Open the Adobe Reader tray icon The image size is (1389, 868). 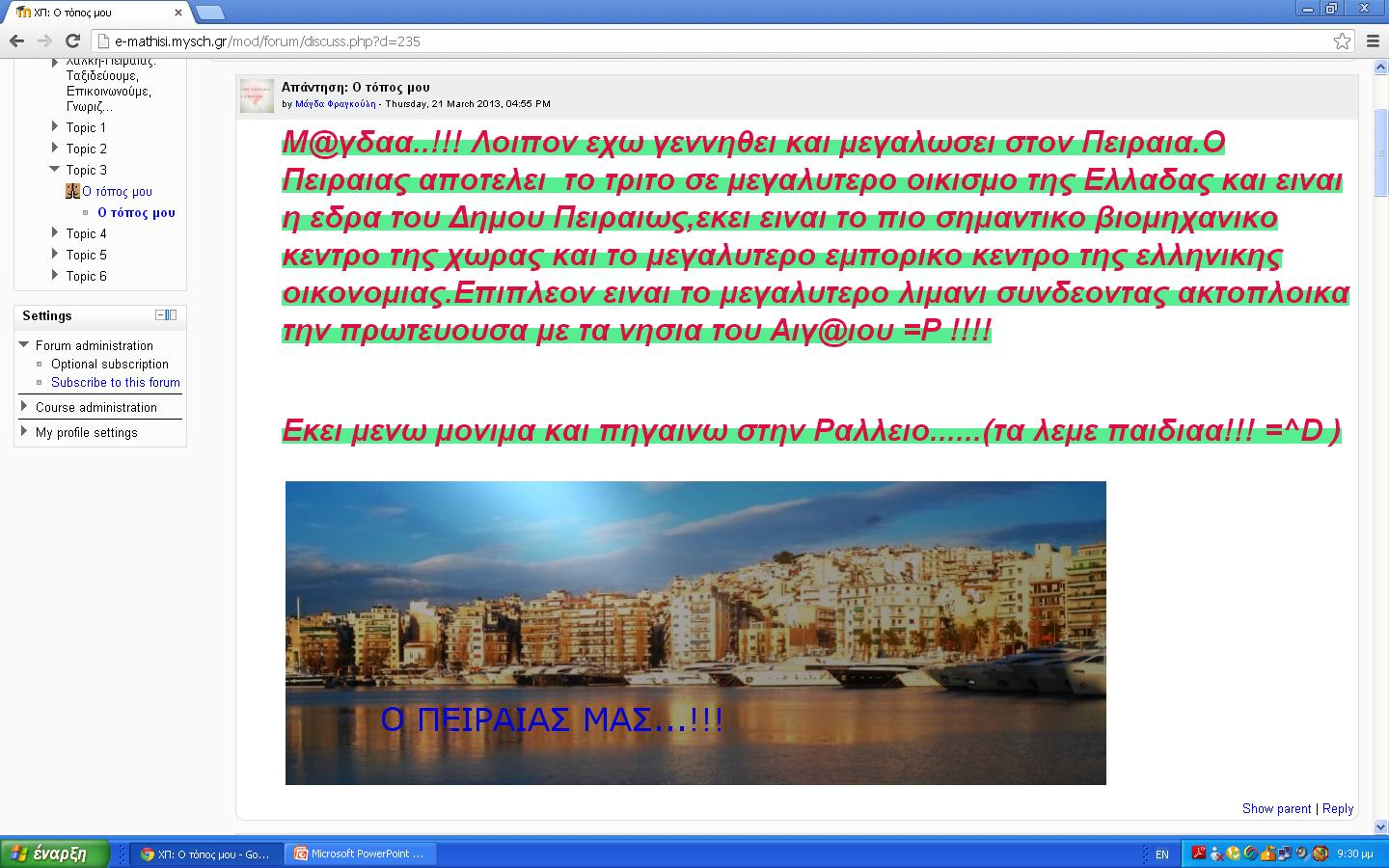pos(1199,854)
